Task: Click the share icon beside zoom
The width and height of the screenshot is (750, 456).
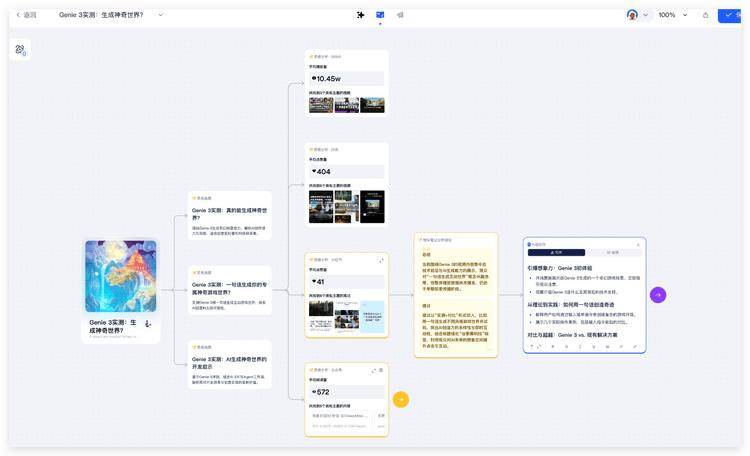Action: click(x=706, y=15)
